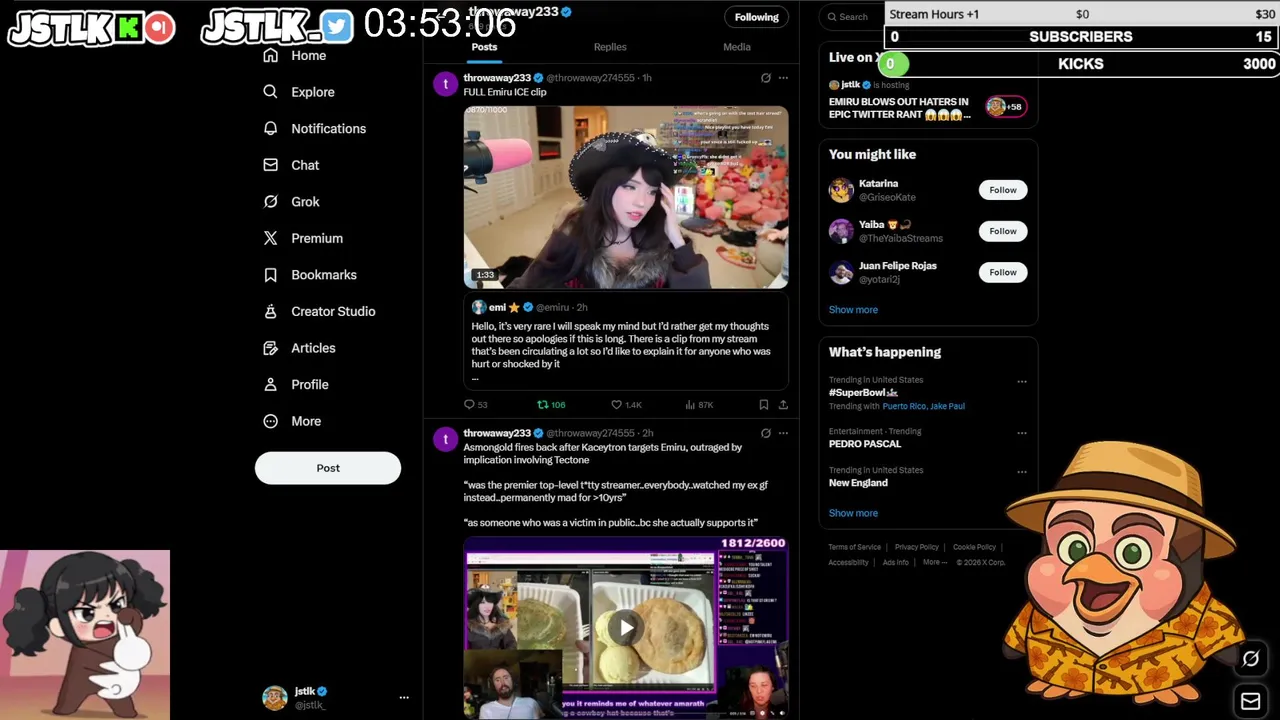Show more trends under What's happening
This screenshot has width=1280, height=720.
click(x=853, y=513)
